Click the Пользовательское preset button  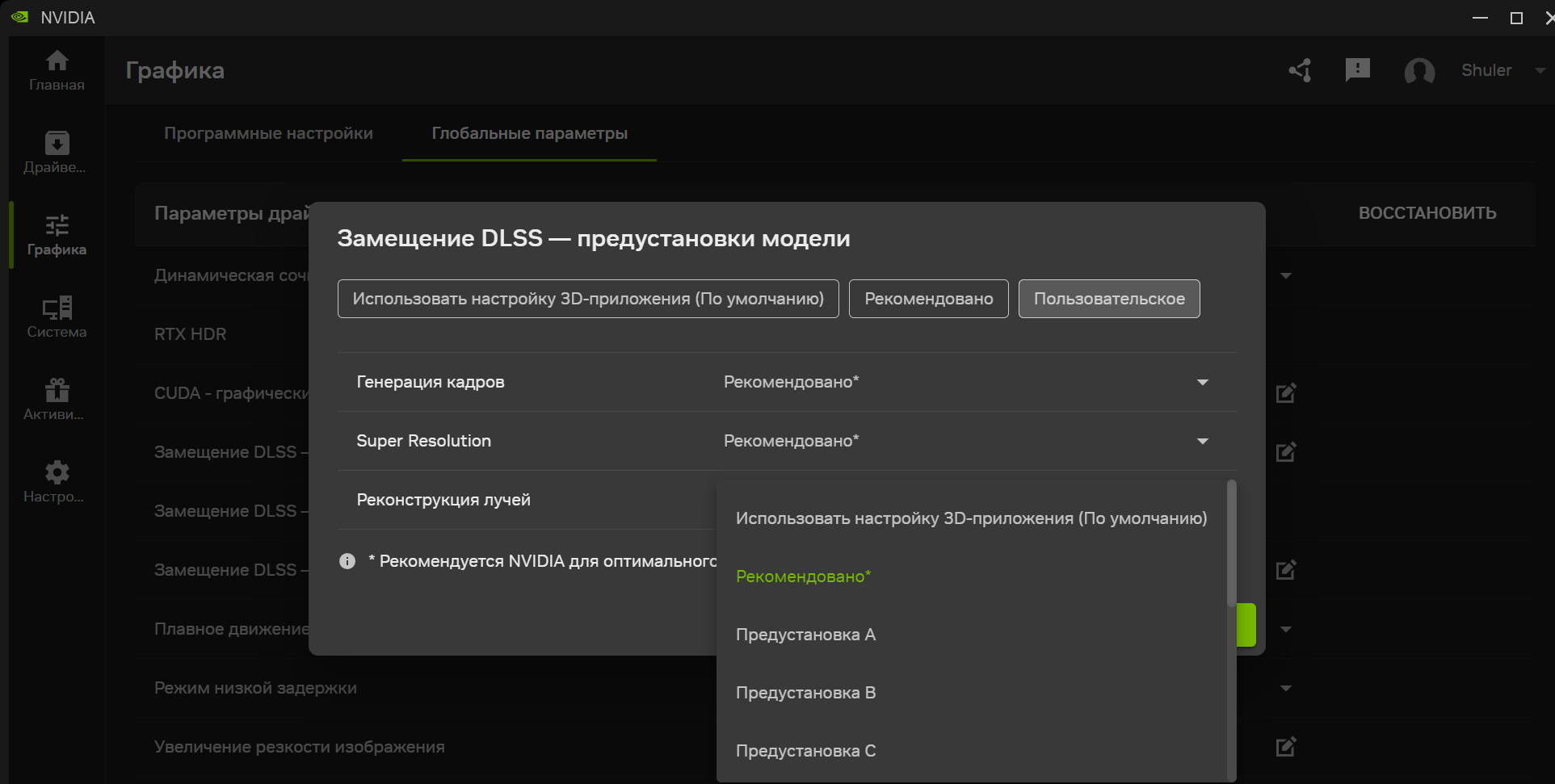click(1109, 299)
